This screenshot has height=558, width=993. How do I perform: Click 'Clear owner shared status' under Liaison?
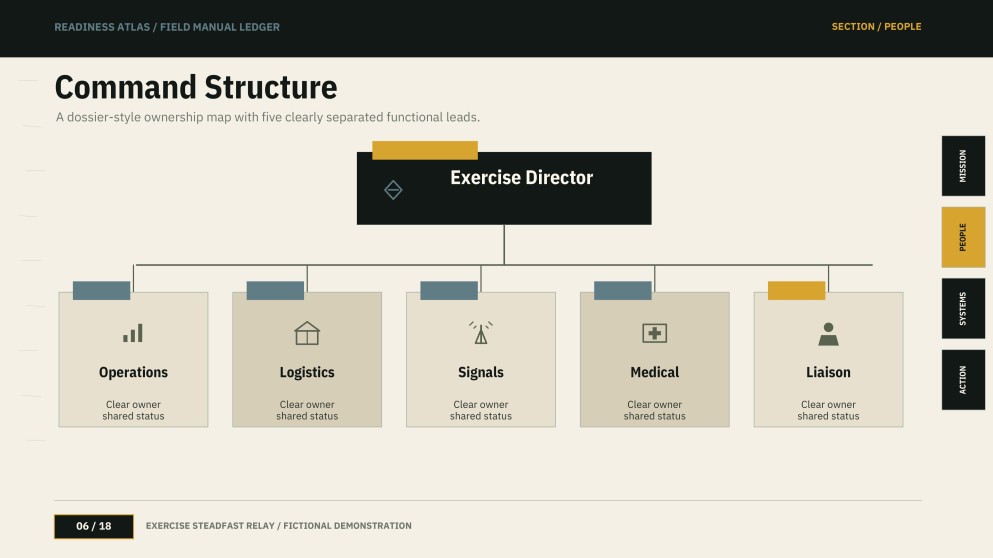[x=828, y=410]
